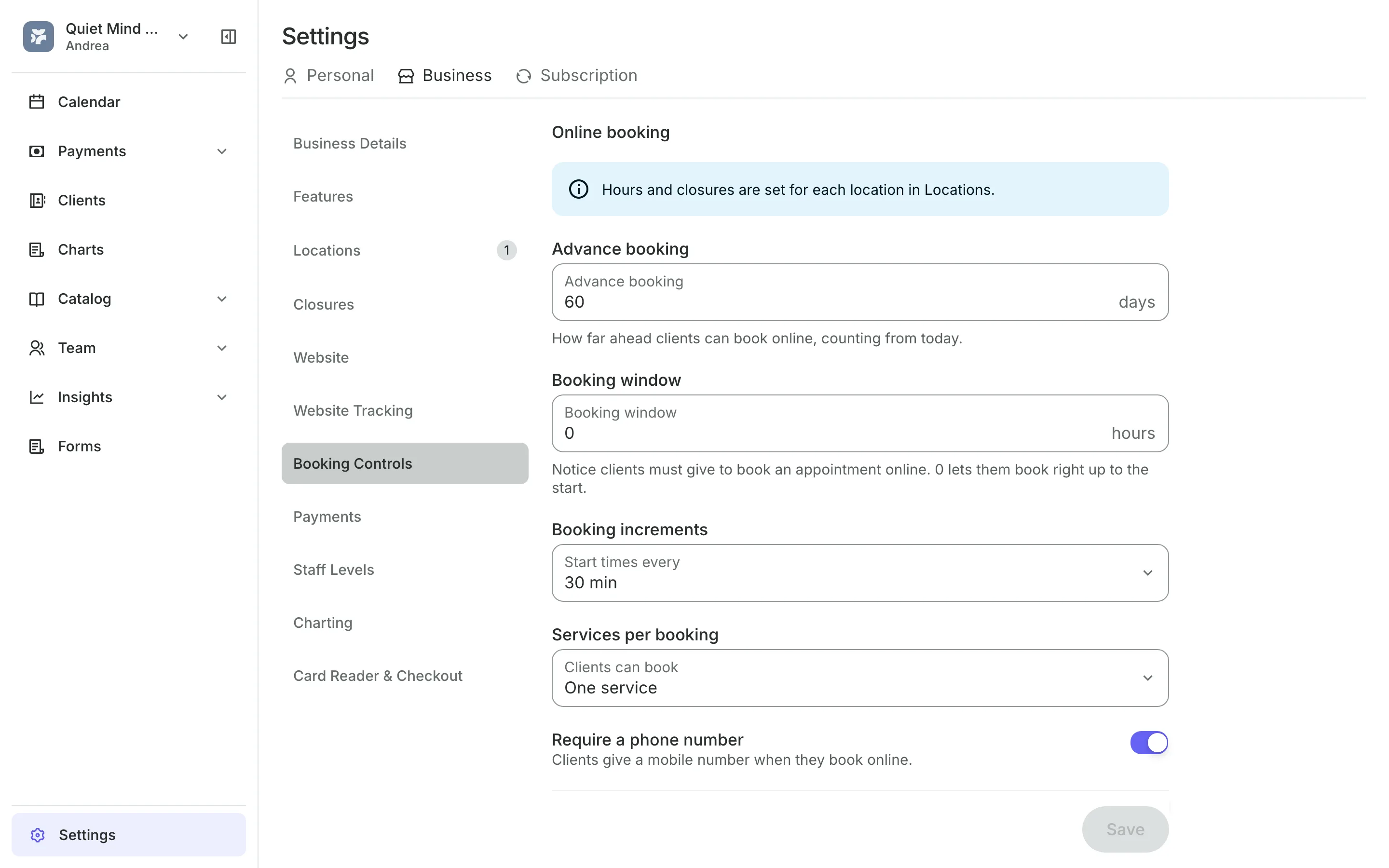This screenshot has height=868, width=1389.
Task: Expand the Catalog sidebar section chevron
Action: click(x=222, y=299)
